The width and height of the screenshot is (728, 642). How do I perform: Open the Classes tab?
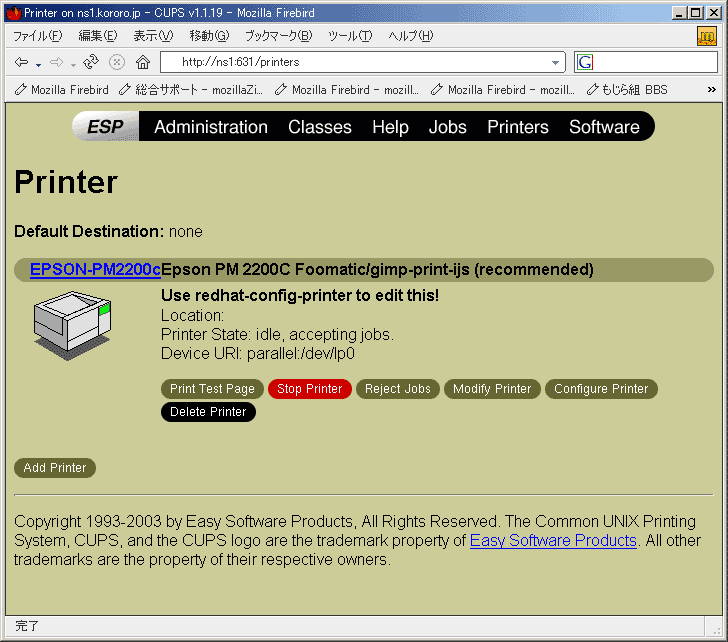click(320, 127)
